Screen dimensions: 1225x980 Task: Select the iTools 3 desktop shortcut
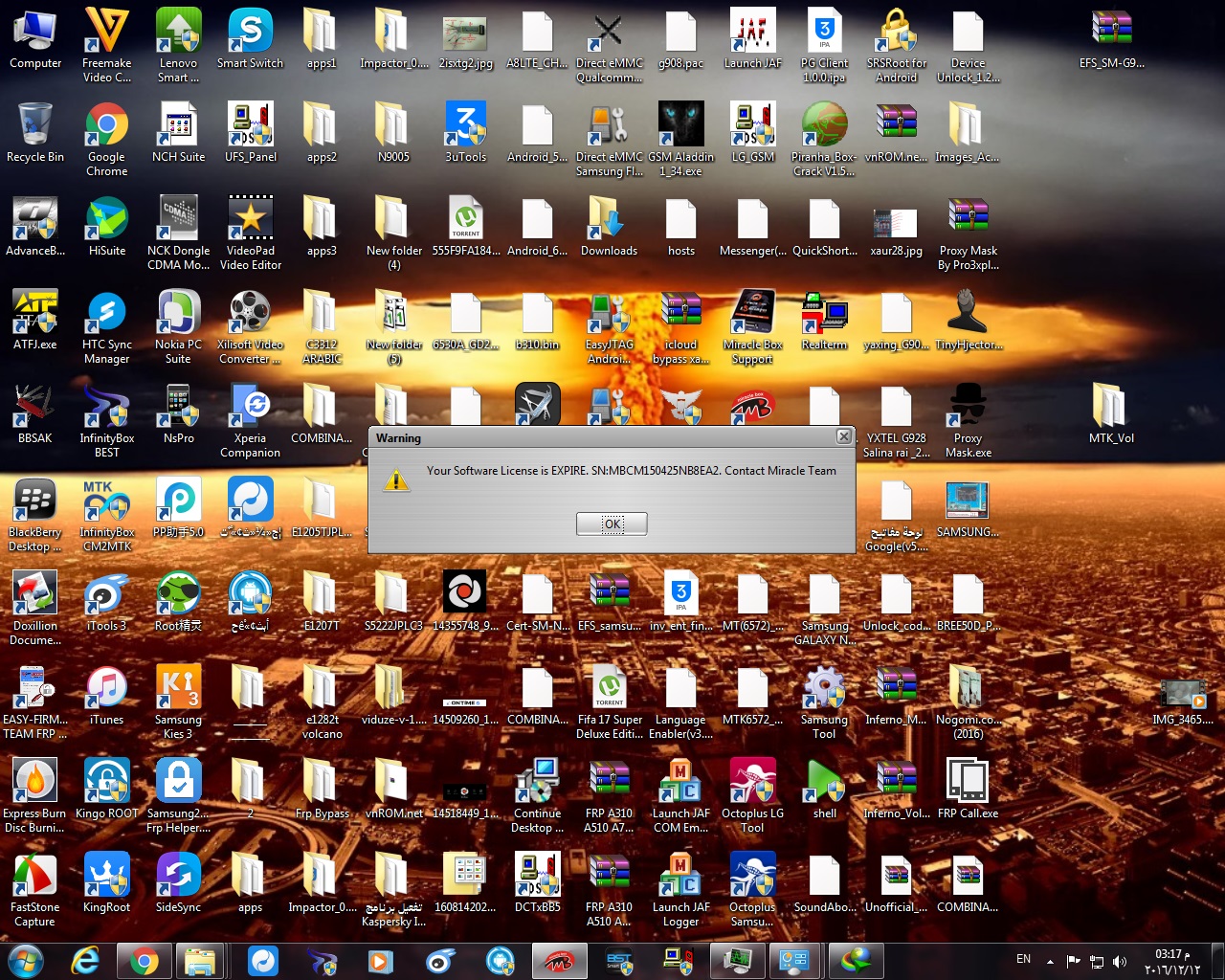click(107, 602)
